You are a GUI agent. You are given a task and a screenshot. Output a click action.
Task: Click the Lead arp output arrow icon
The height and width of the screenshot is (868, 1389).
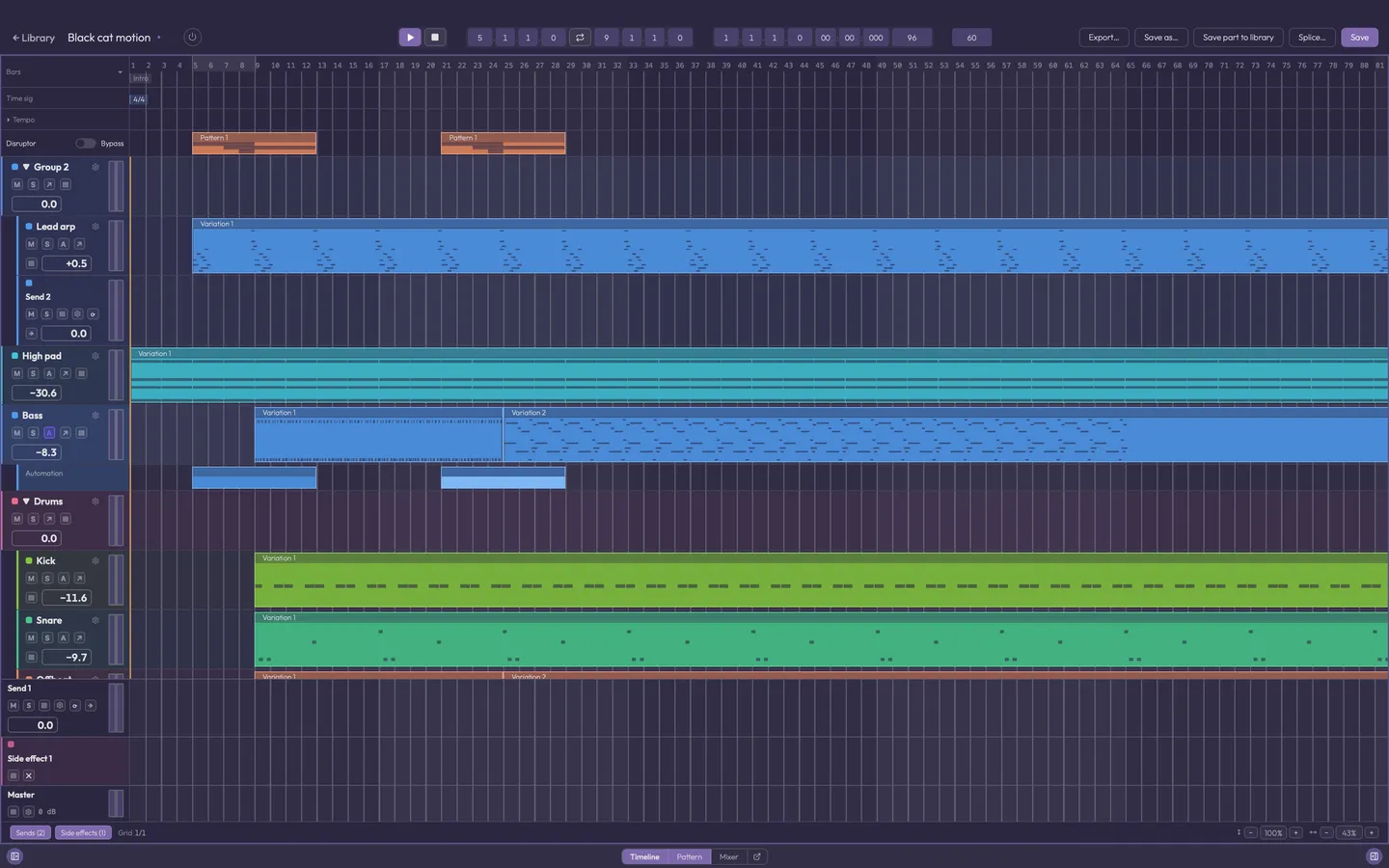click(79, 244)
